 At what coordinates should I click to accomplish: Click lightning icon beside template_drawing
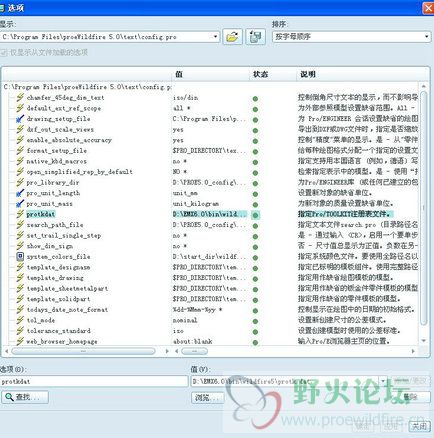click(20, 278)
